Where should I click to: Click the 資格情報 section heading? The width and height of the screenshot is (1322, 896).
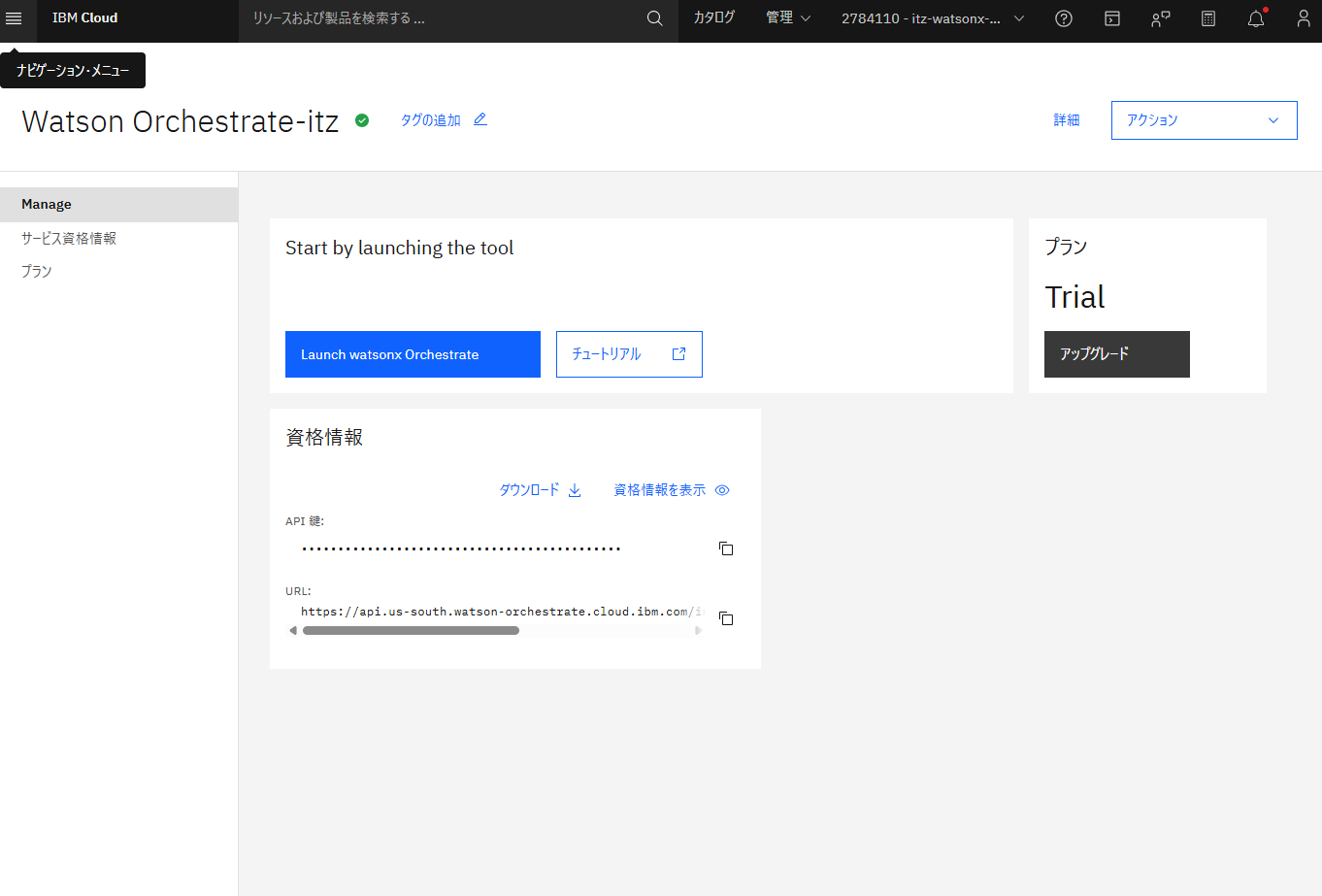click(x=324, y=438)
